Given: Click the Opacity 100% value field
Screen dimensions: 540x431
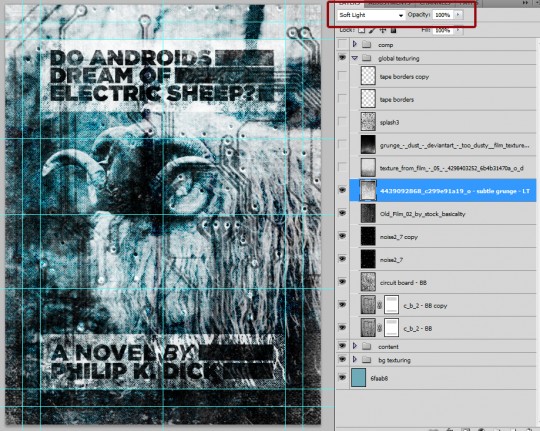Looking at the screenshot, I should click(443, 15).
